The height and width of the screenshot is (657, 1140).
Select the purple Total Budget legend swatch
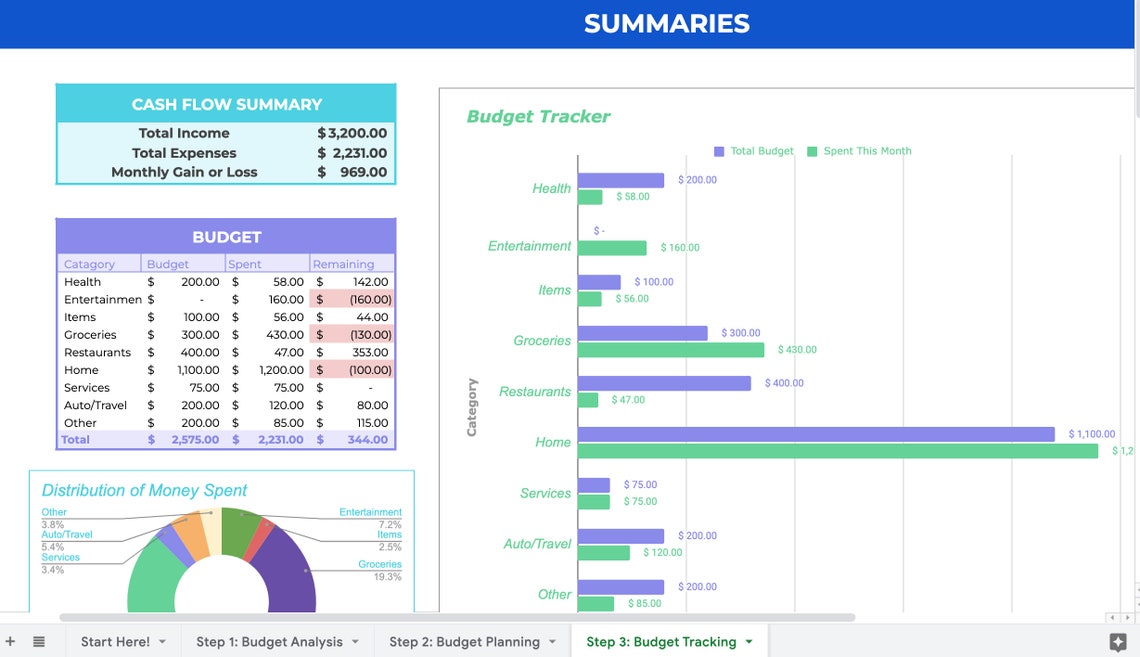[x=718, y=151]
